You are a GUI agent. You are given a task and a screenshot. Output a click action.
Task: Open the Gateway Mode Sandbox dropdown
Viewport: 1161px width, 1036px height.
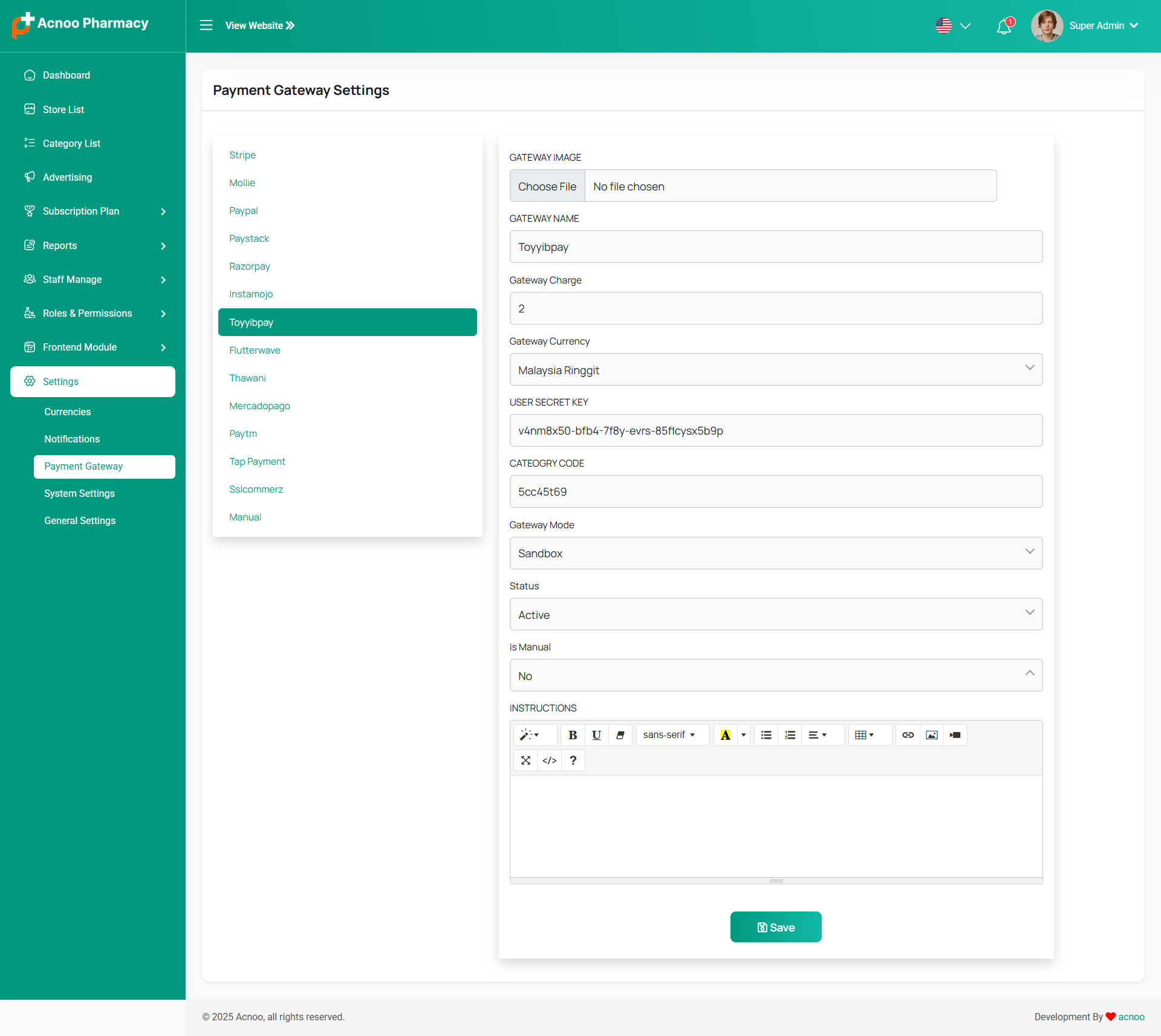pos(776,553)
